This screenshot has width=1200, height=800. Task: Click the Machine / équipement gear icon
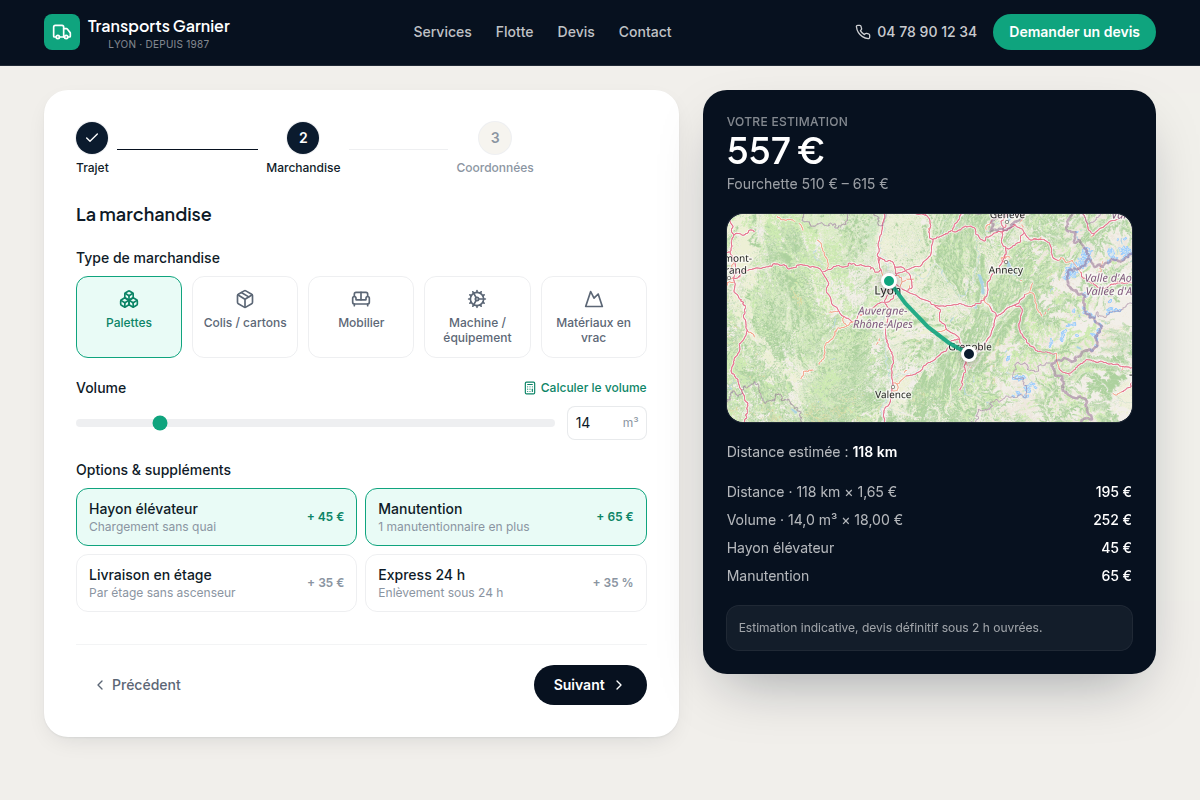pos(477,299)
